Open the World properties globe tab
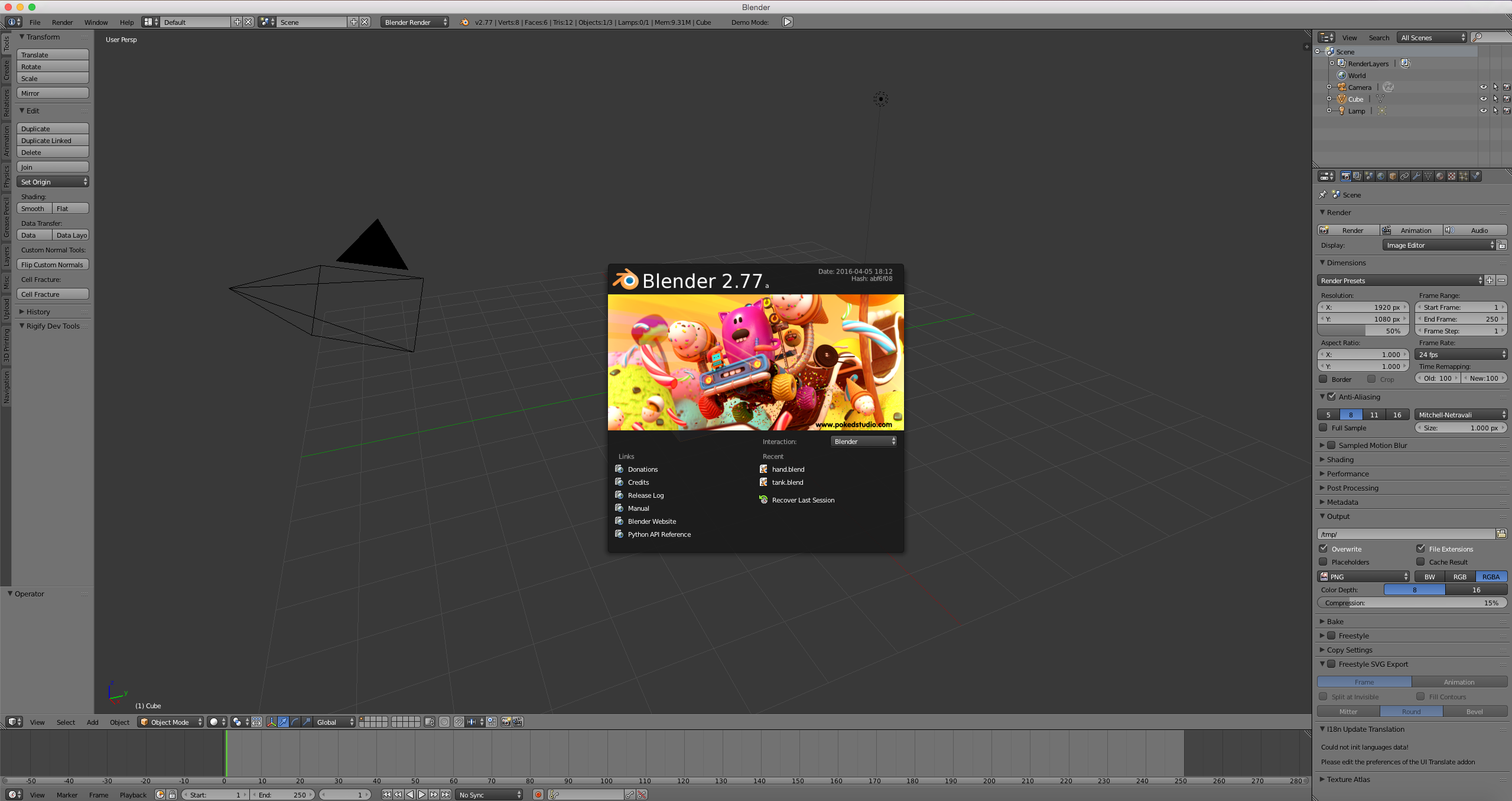The height and width of the screenshot is (801, 1512). (x=1381, y=176)
